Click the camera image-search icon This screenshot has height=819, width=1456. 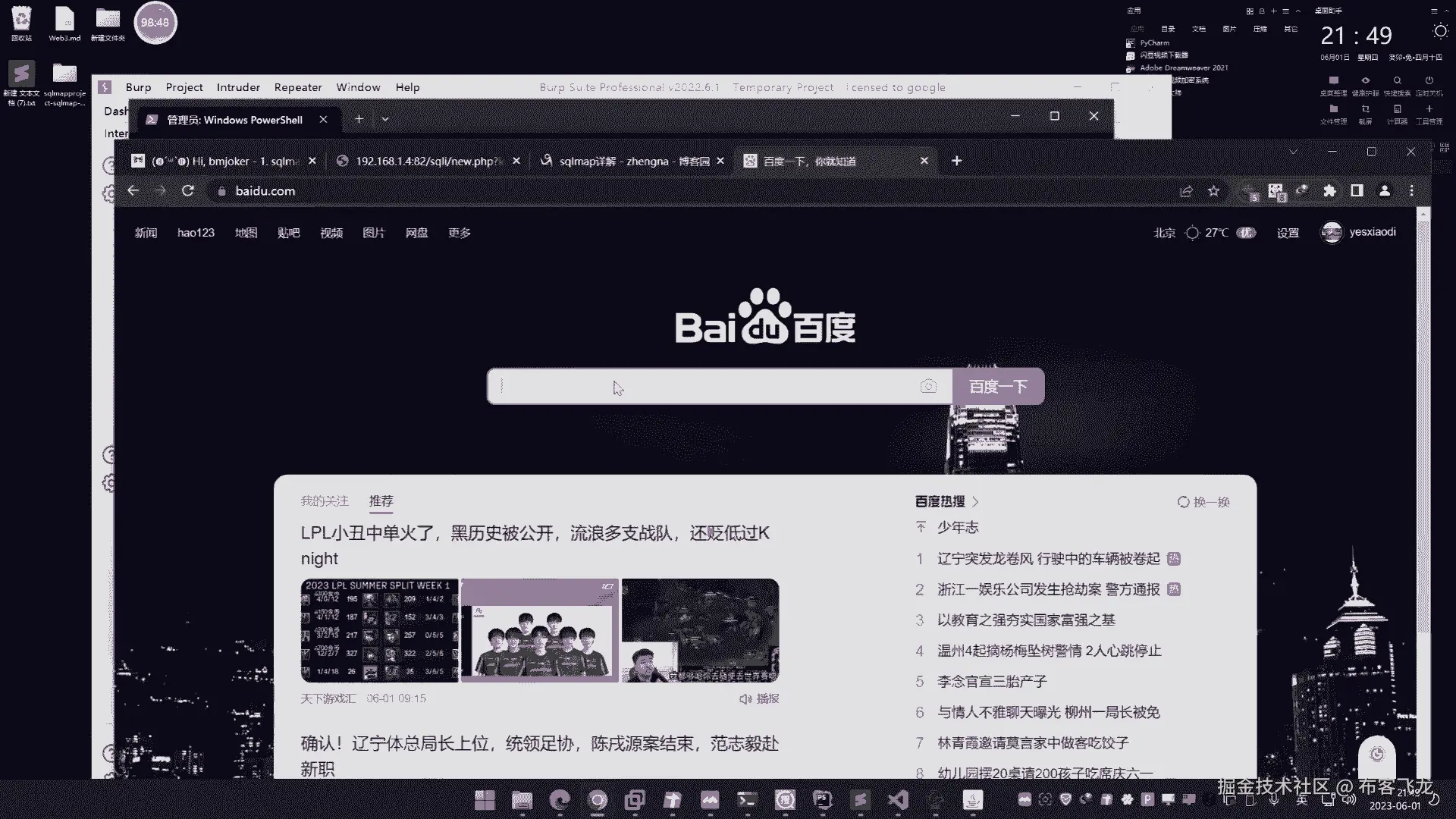(927, 387)
